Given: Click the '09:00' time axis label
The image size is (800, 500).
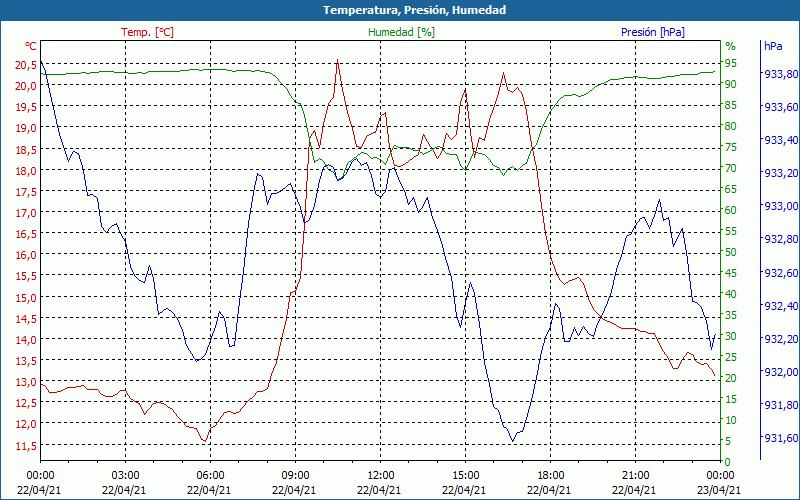Looking at the screenshot, I should click(295, 476).
